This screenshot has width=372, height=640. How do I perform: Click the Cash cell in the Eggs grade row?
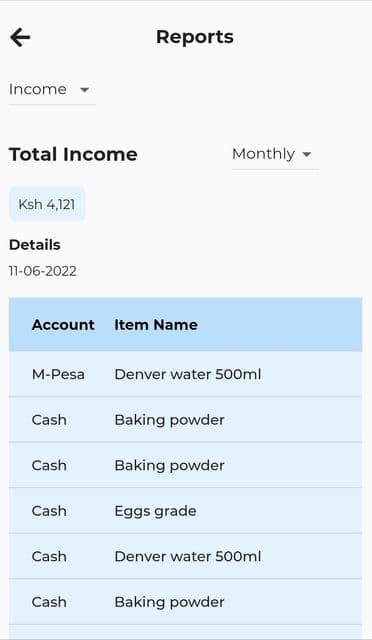click(49, 511)
